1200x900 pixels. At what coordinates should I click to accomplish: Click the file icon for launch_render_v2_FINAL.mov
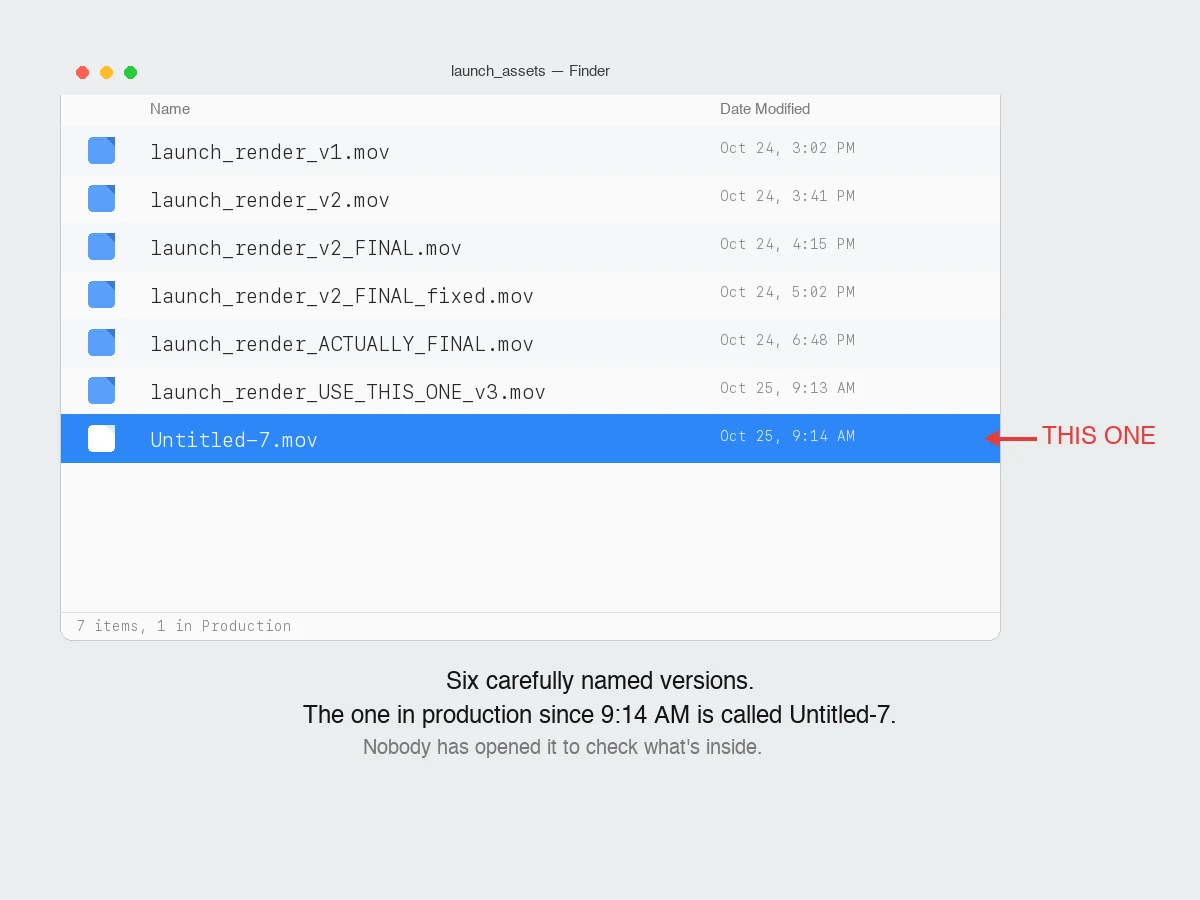[x=101, y=247]
